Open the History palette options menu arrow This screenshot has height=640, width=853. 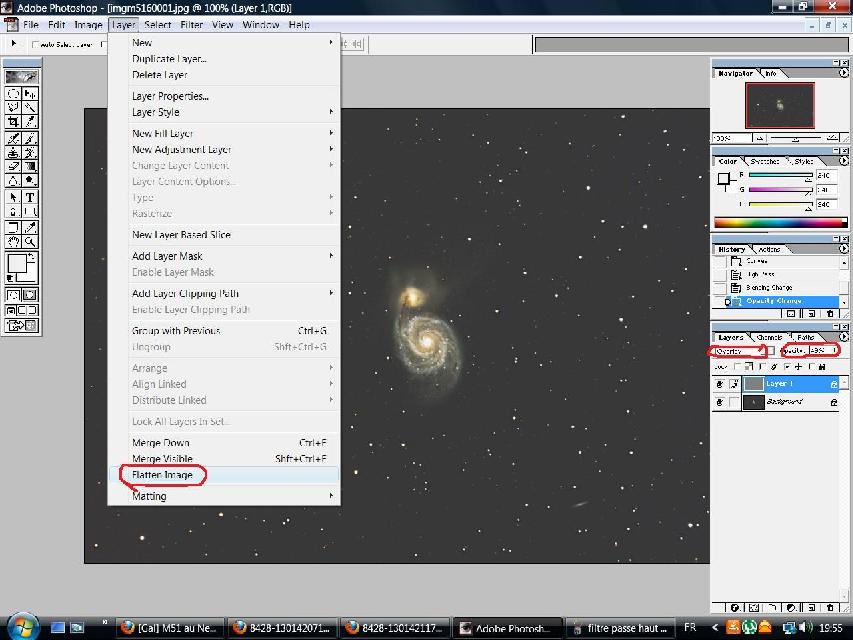(x=843, y=249)
